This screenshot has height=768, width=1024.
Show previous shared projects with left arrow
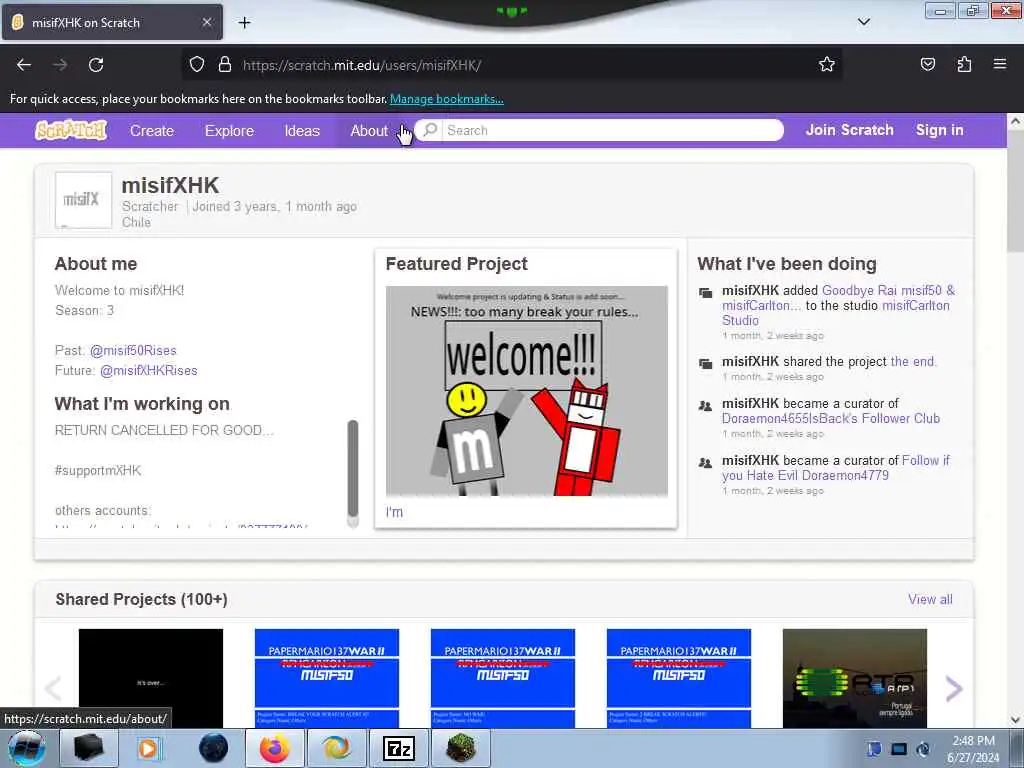tap(54, 688)
